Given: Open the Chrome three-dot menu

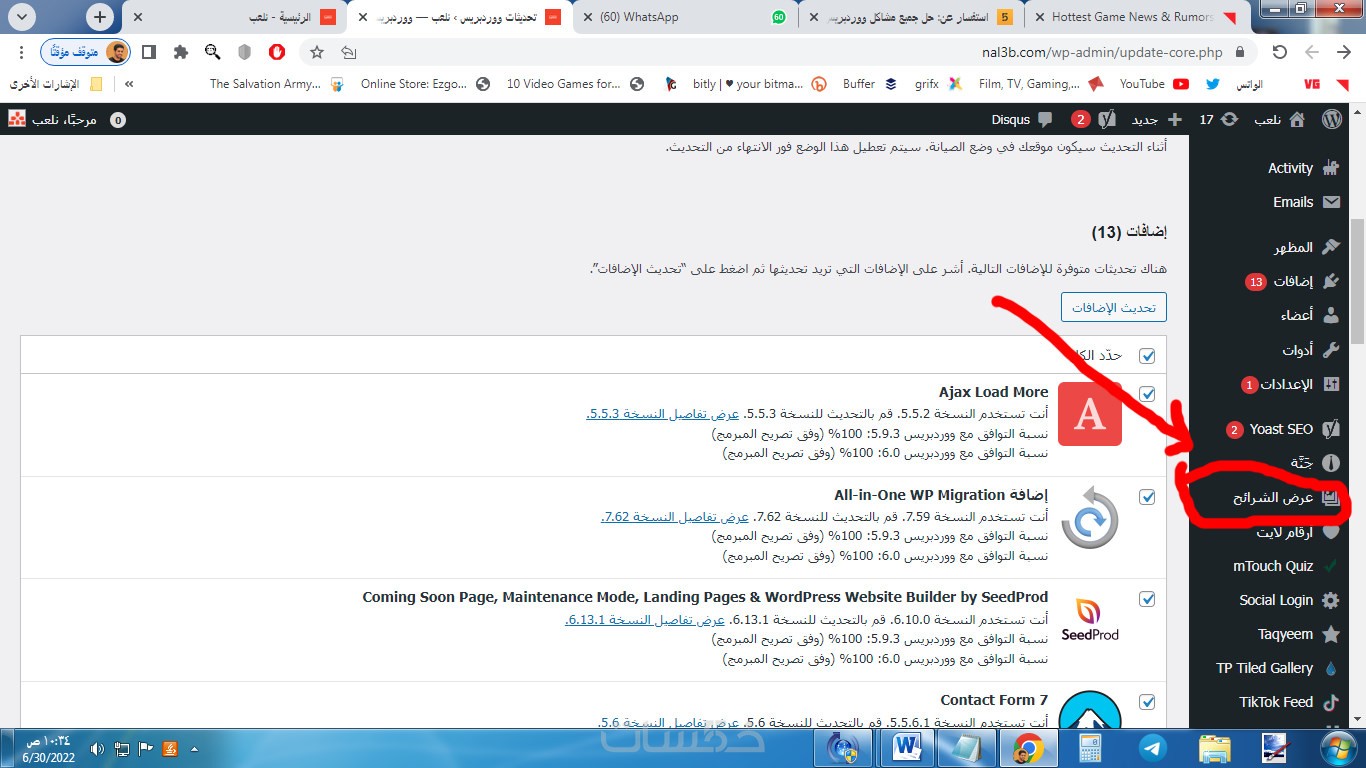Looking at the screenshot, I should 22,52.
